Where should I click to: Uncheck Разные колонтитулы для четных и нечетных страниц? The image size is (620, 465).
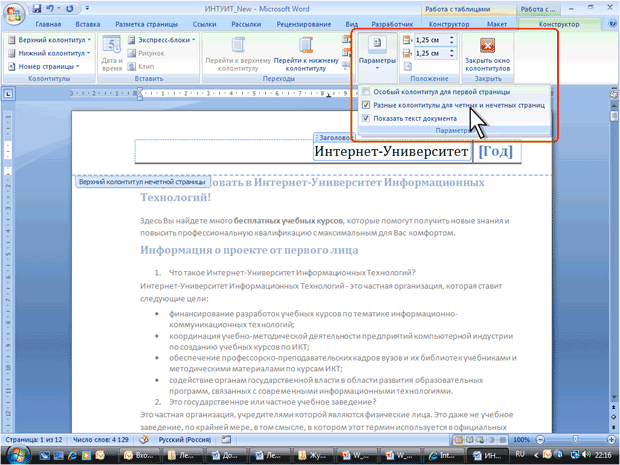(x=454, y=105)
